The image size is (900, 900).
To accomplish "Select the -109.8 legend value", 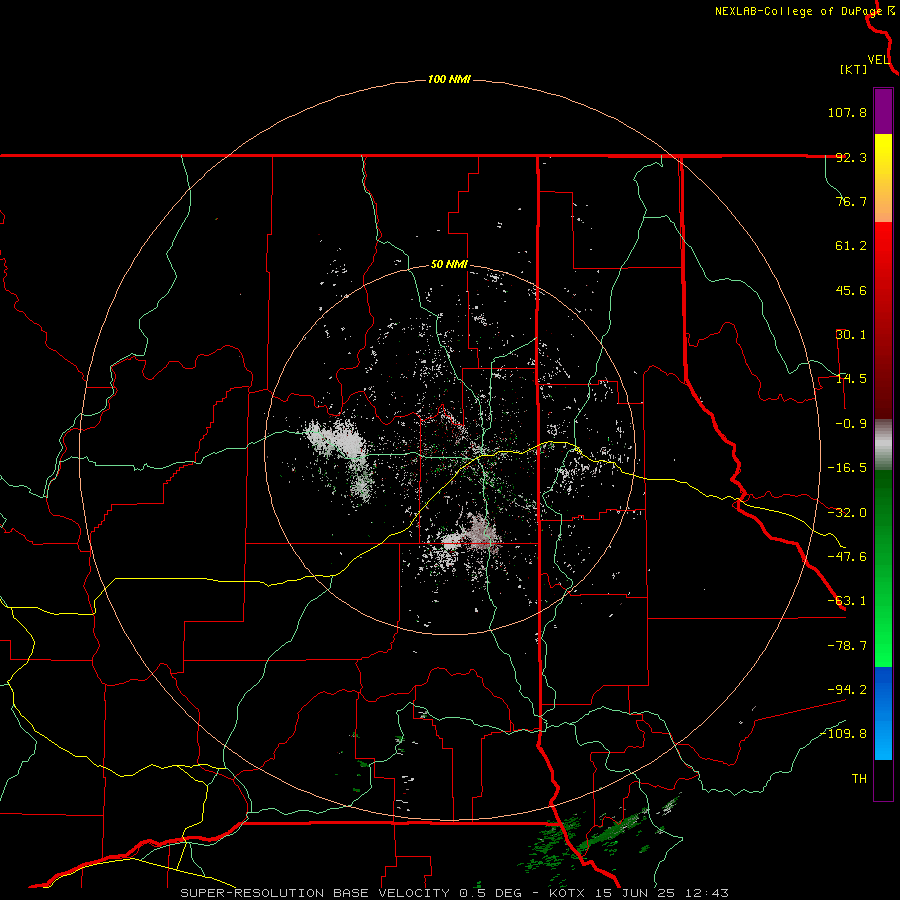I will pyautogui.click(x=843, y=734).
